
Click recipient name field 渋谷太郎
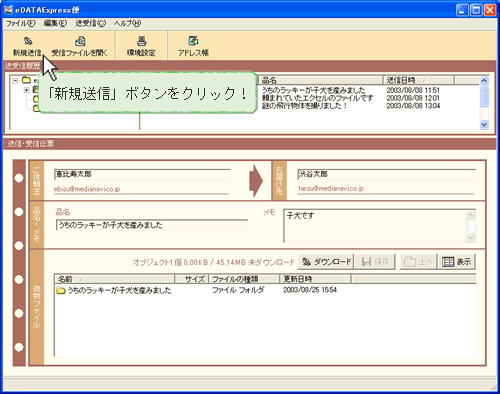[x=386, y=174]
